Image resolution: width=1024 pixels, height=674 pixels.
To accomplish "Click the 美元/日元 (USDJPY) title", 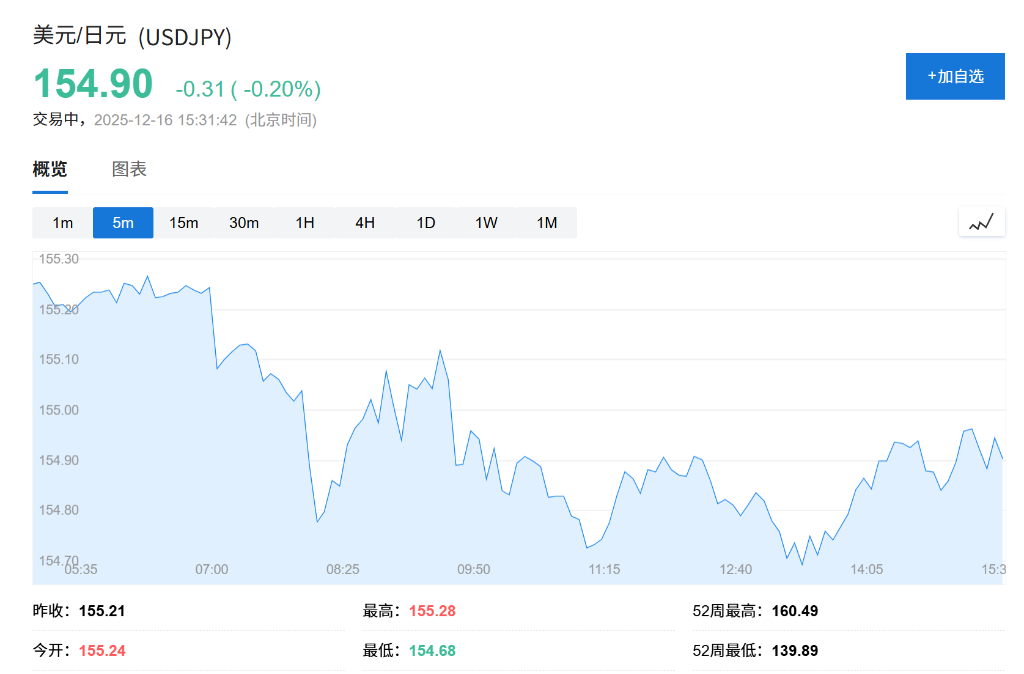I will tap(131, 38).
